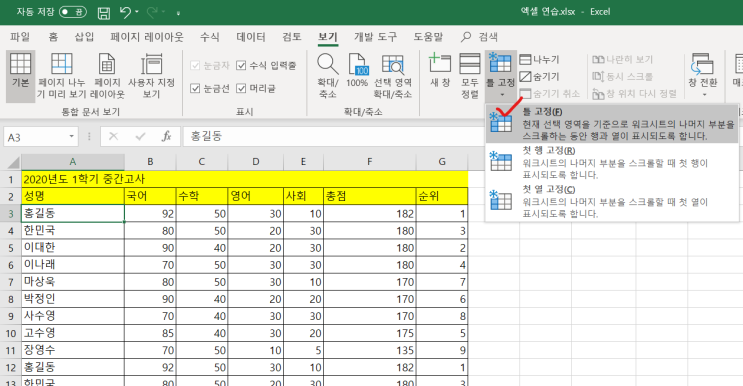Open the 도움말 tab
This screenshot has height=386, width=743.
(x=428, y=36)
